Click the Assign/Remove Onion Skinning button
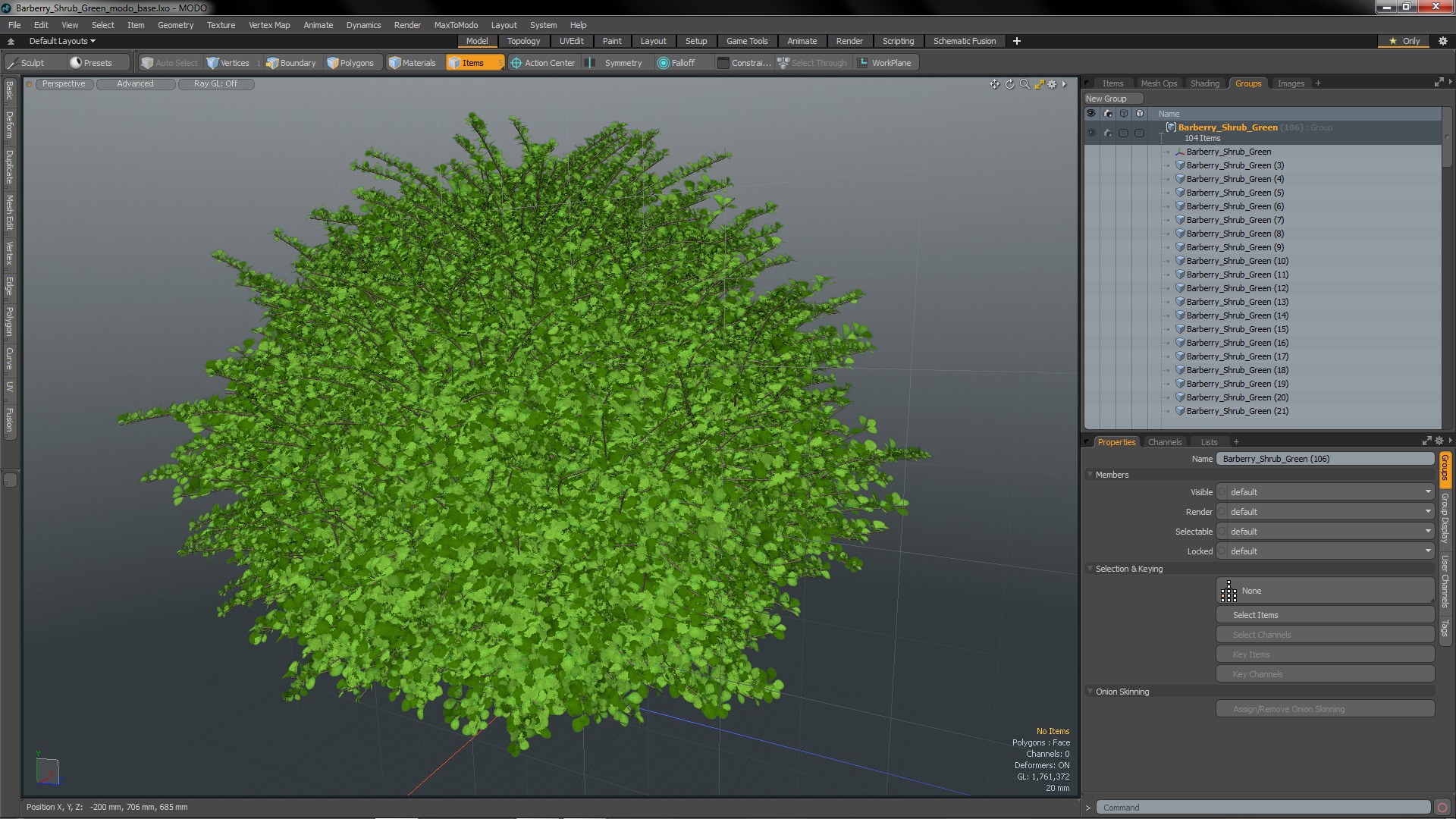The width and height of the screenshot is (1456, 819). [x=1289, y=708]
